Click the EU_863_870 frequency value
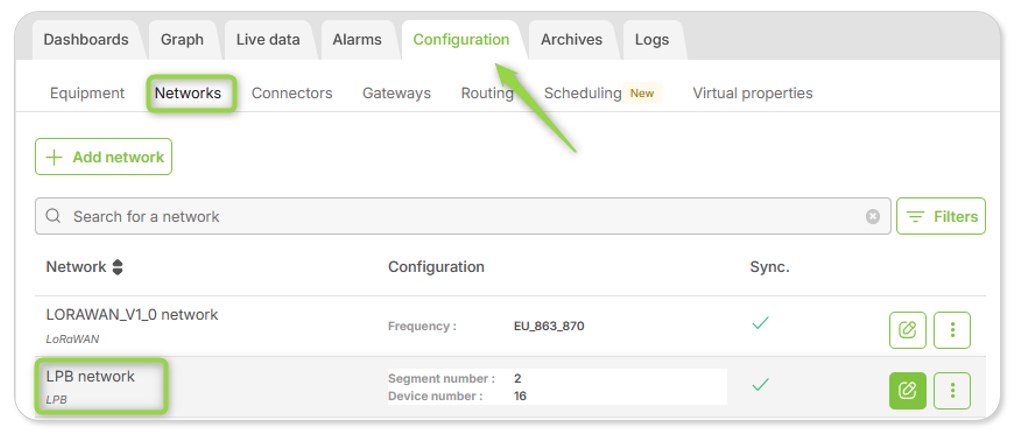The height and width of the screenshot is (437, 1019). [x=549, y=326]
